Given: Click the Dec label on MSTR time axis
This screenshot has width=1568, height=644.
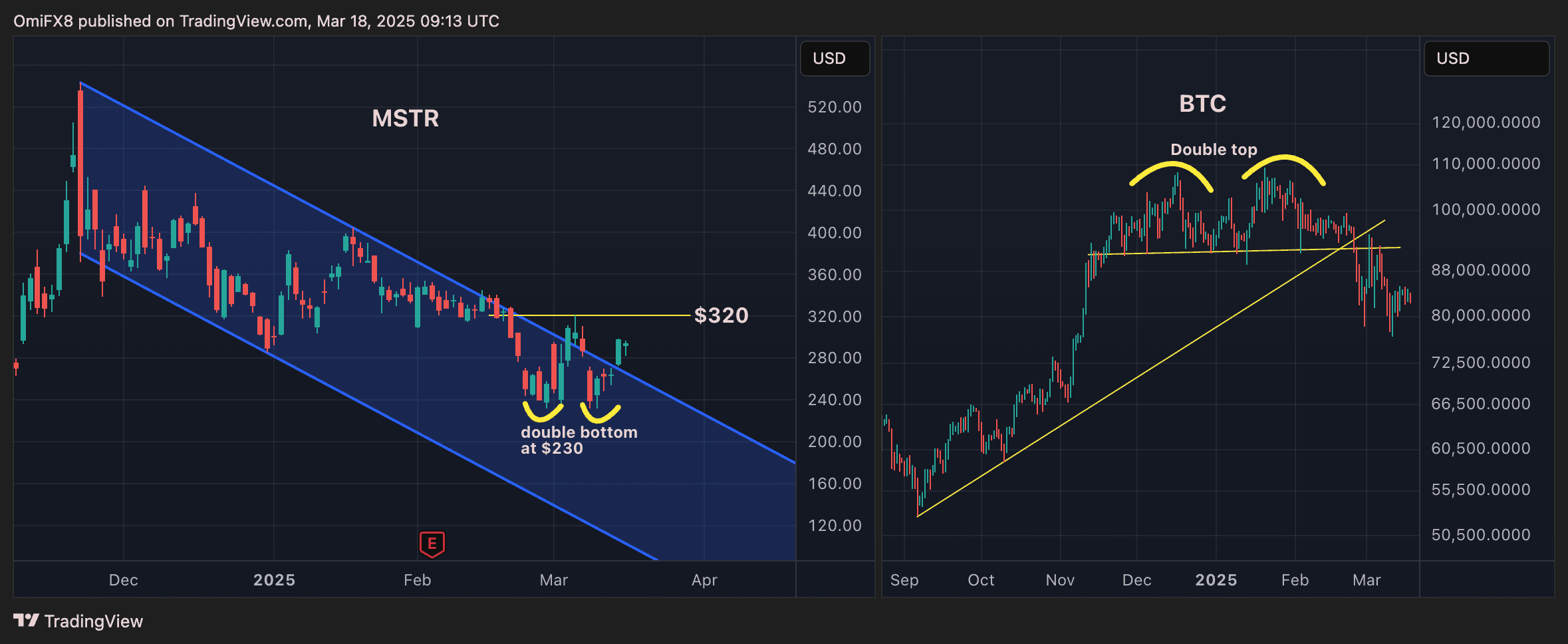Looking at the screenshot, I should coord(124,580).
